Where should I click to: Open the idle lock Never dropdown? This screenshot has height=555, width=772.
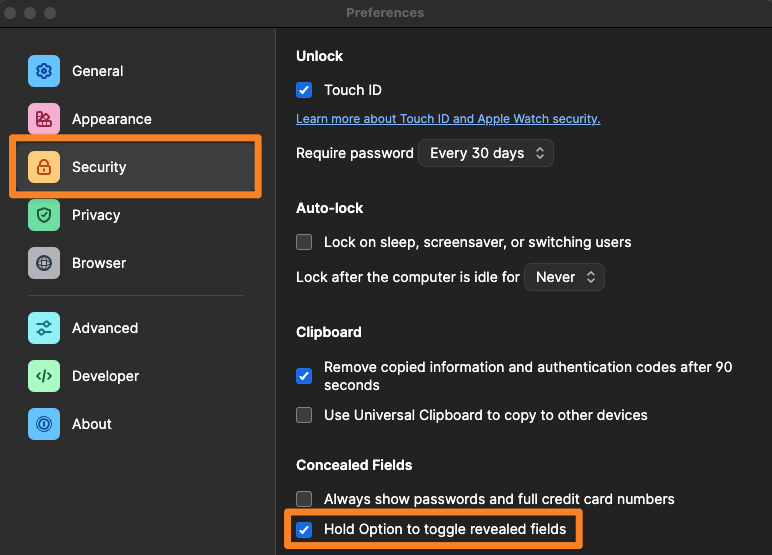[565, 277]
